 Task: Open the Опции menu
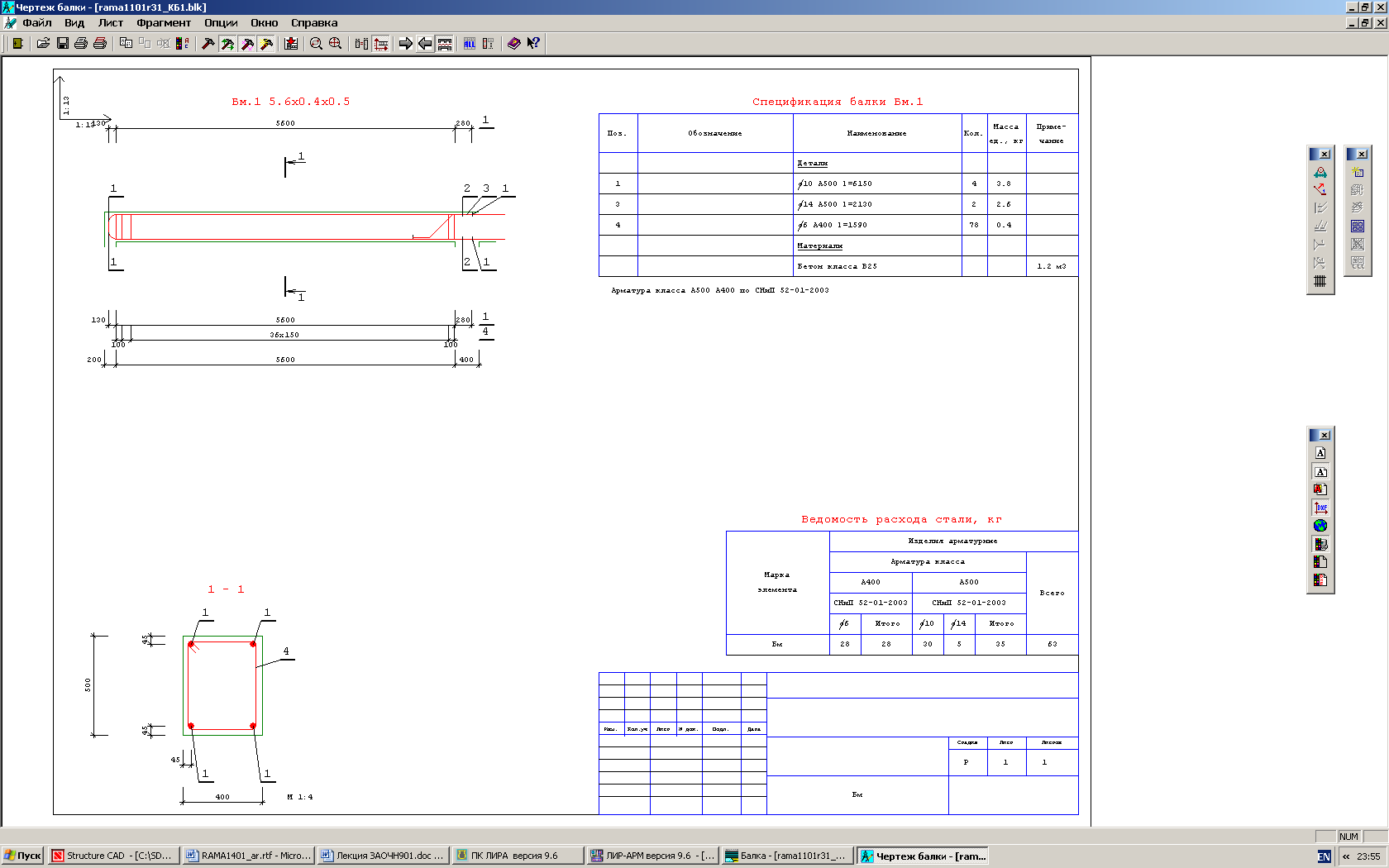tap(221, 23)
